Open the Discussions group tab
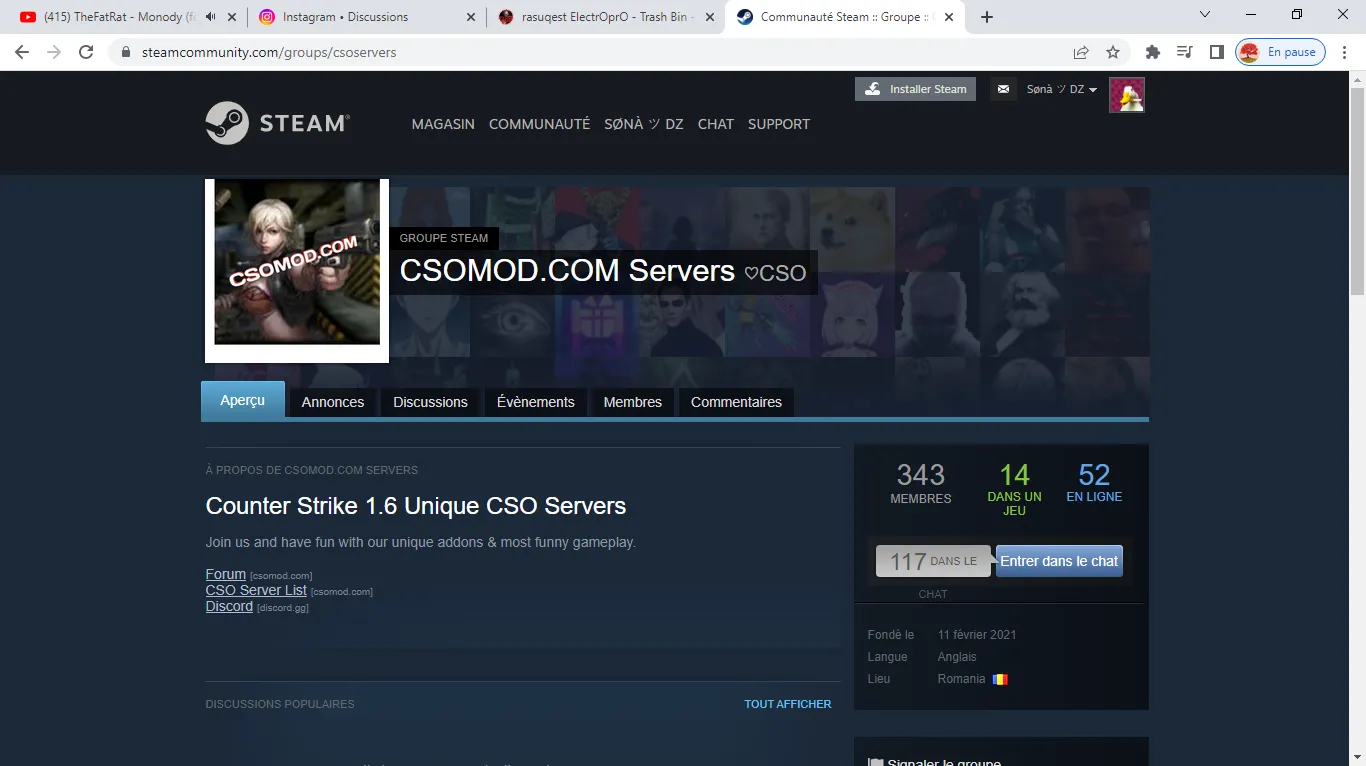This screenshot has height=766, width=1366. click(430, 402)
